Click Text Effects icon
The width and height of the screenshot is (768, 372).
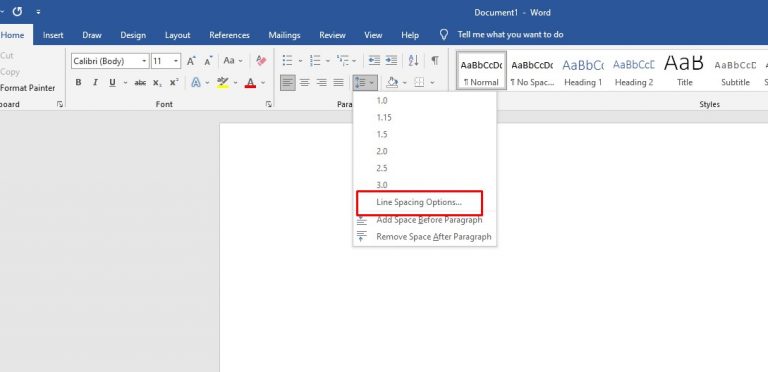click(x=195, y=83)
